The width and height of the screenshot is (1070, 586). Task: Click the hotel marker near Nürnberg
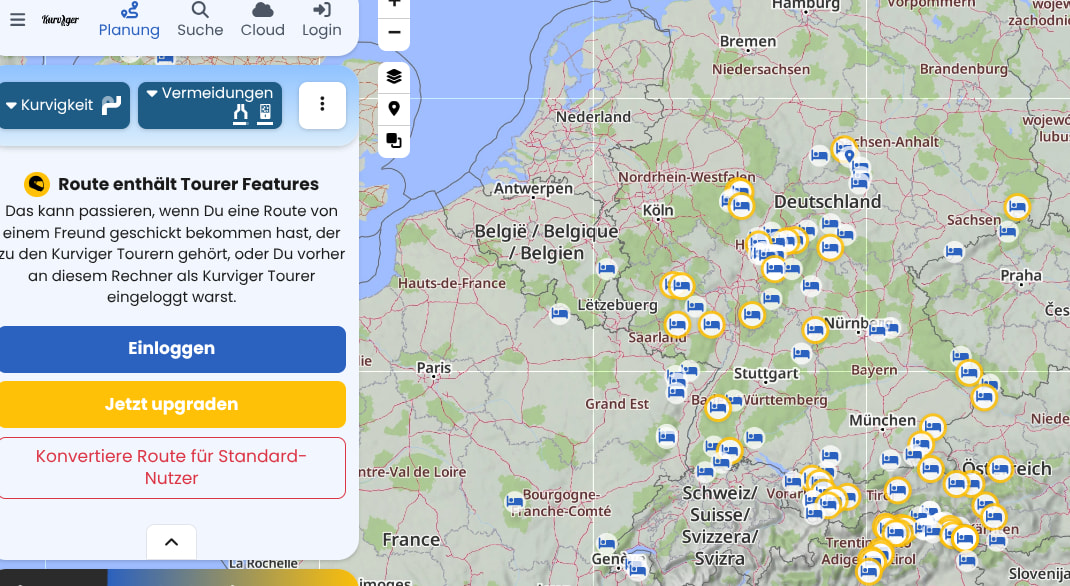tap(815, 329)
